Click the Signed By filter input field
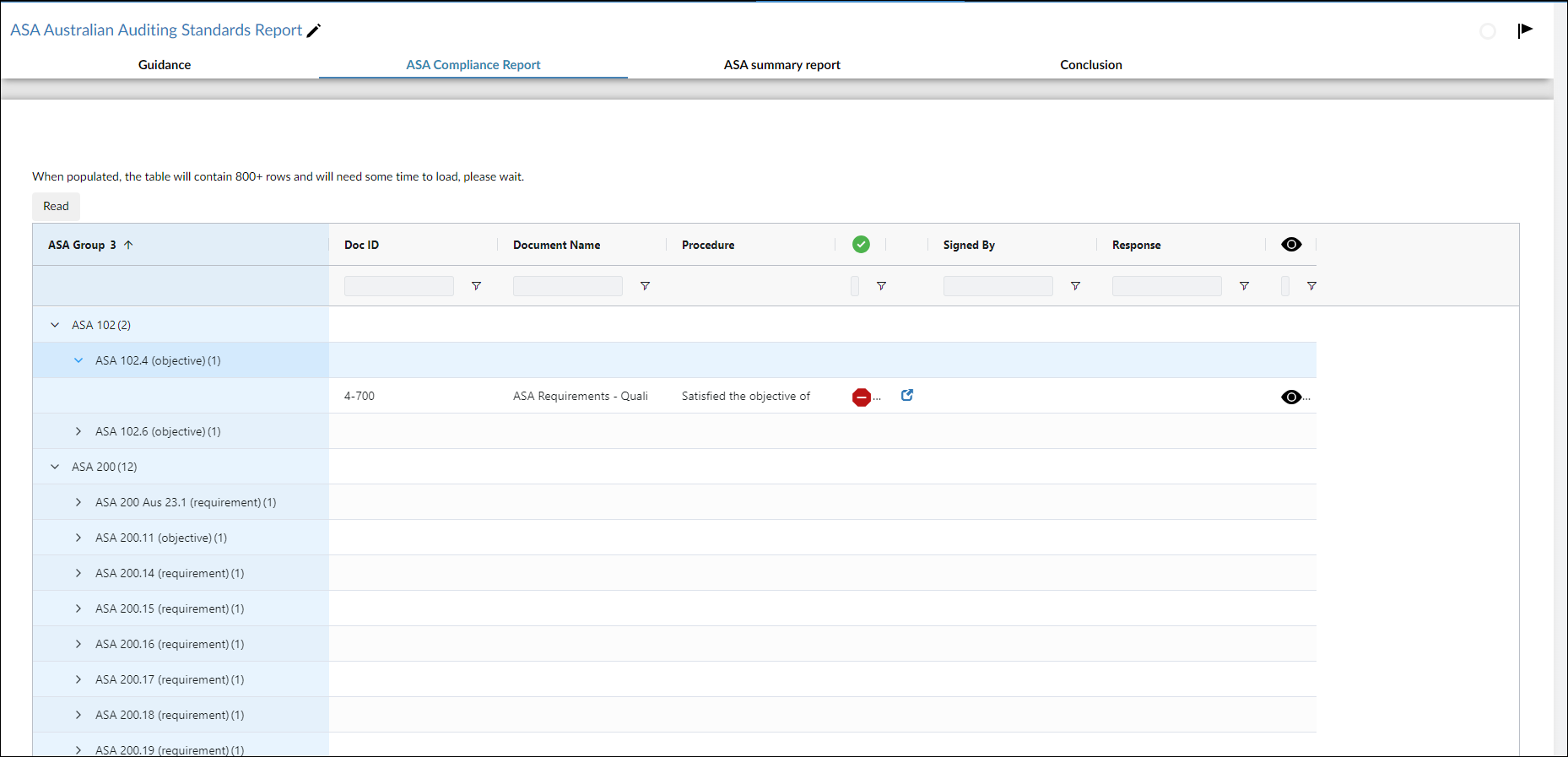The width and height of the screenshot is (1568, 757). point(998,286)
